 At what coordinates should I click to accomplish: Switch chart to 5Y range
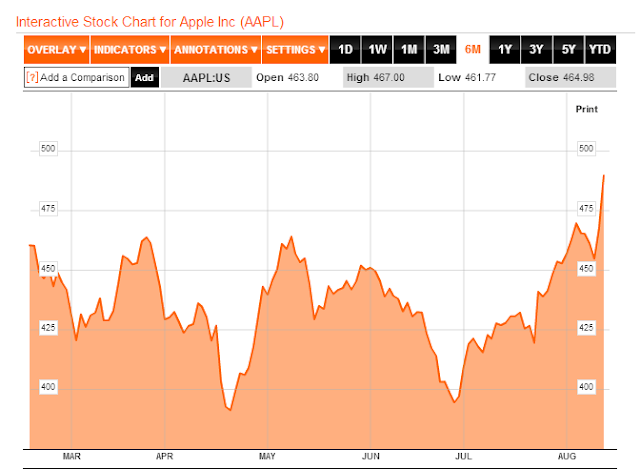569,50
